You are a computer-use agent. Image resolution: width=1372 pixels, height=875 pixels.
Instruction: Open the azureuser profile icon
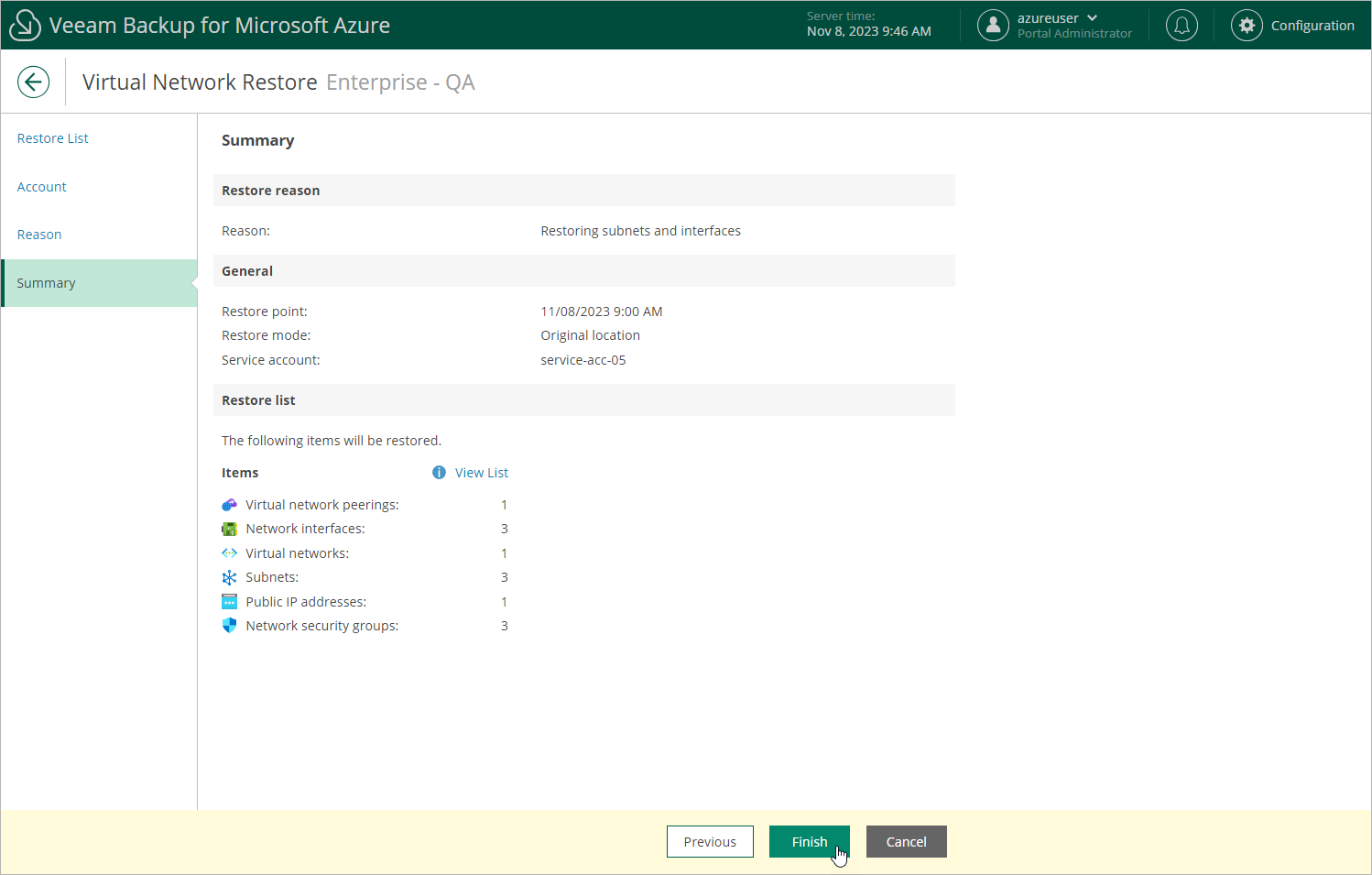[x=993, y=26]
